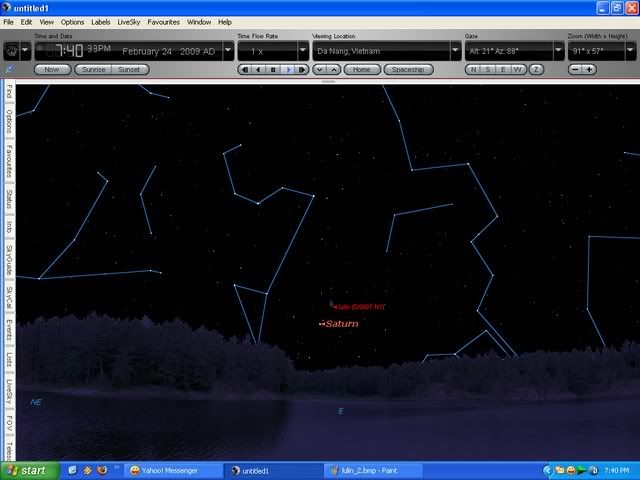The height and width of the screenshot is (480, 640).
Task: Stop the time flow playback
Action: (273, 70)
